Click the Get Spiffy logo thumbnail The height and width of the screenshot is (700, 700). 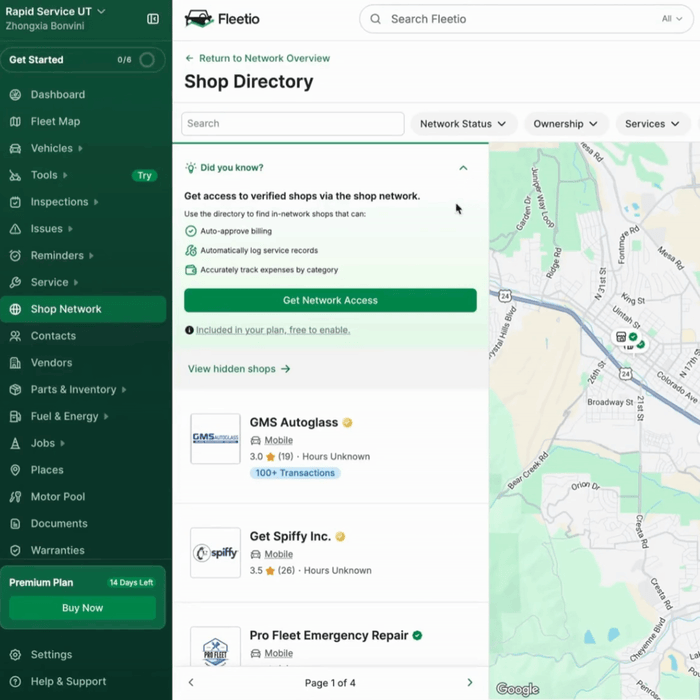click(x=216, y=553)
